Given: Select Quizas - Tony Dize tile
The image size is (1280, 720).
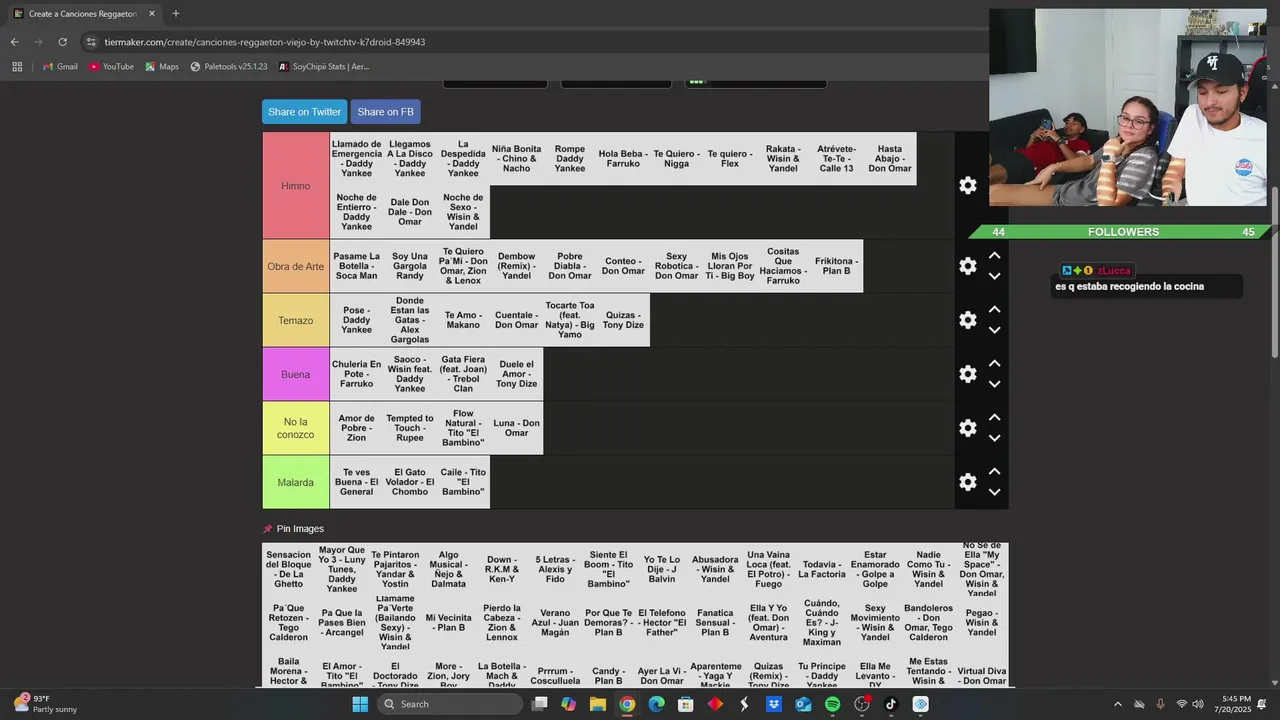Looking at the screenshot, I should [623, 320].
